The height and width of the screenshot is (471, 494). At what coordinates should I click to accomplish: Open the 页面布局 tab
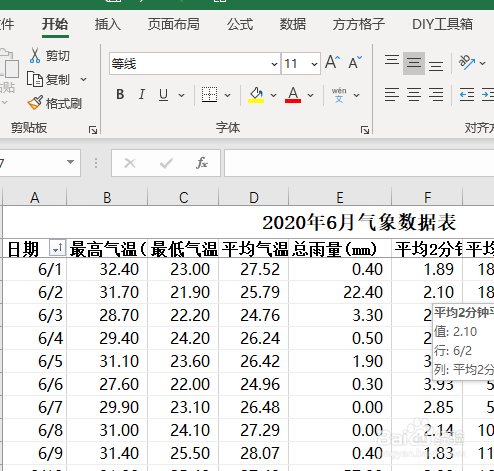click(x=174, y=24)
